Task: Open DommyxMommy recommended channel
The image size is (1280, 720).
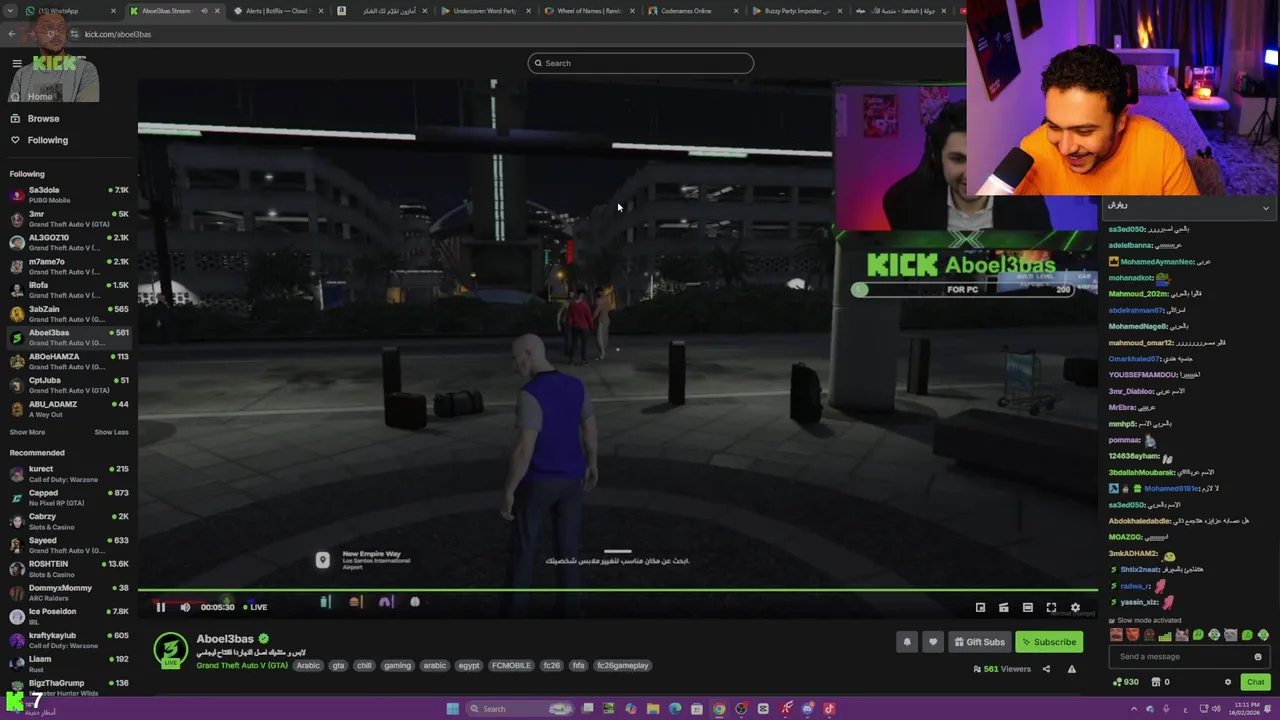Action: click(68, 593)
